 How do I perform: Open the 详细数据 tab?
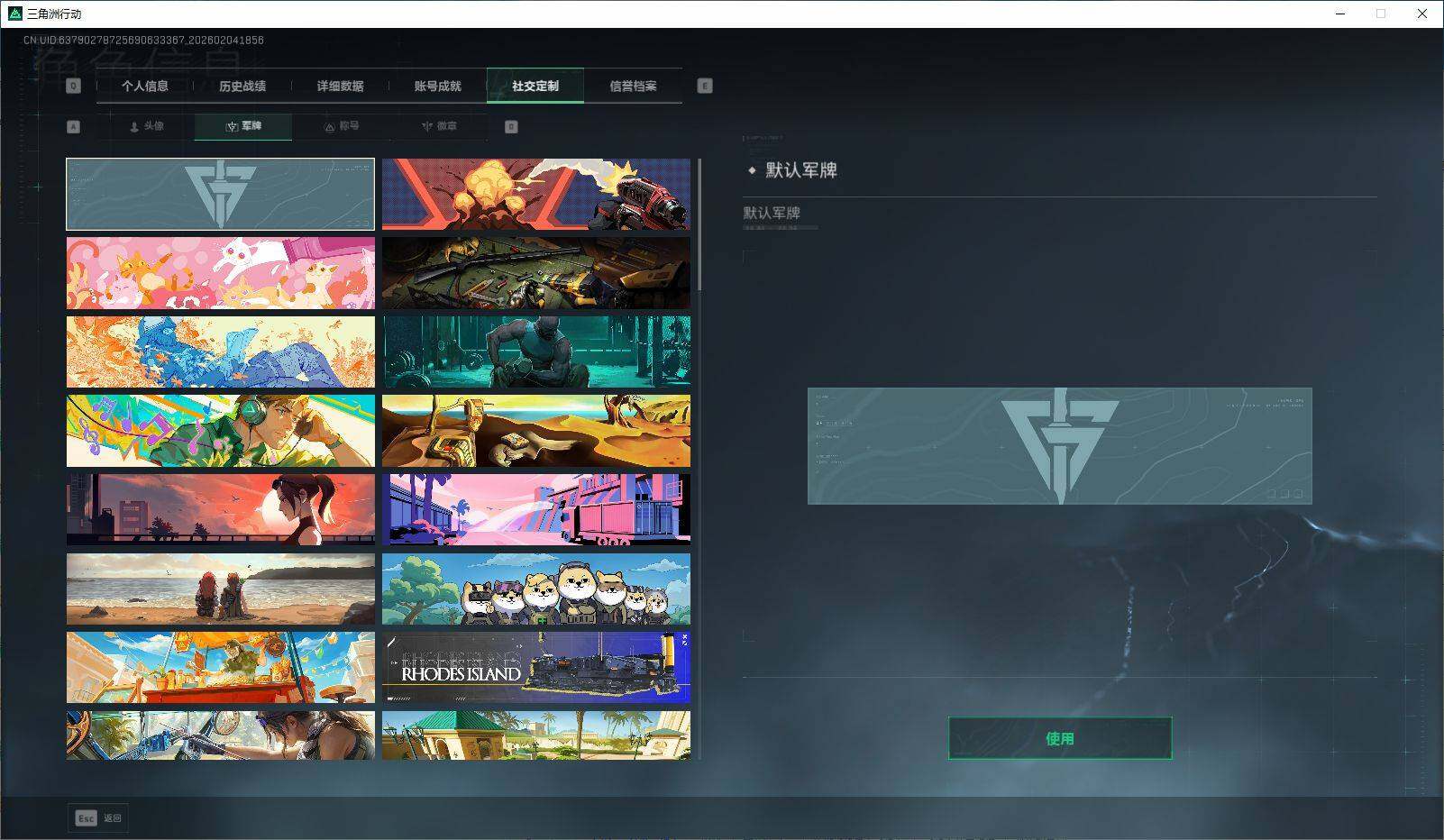pyautogui.click(x=340, y=87)
